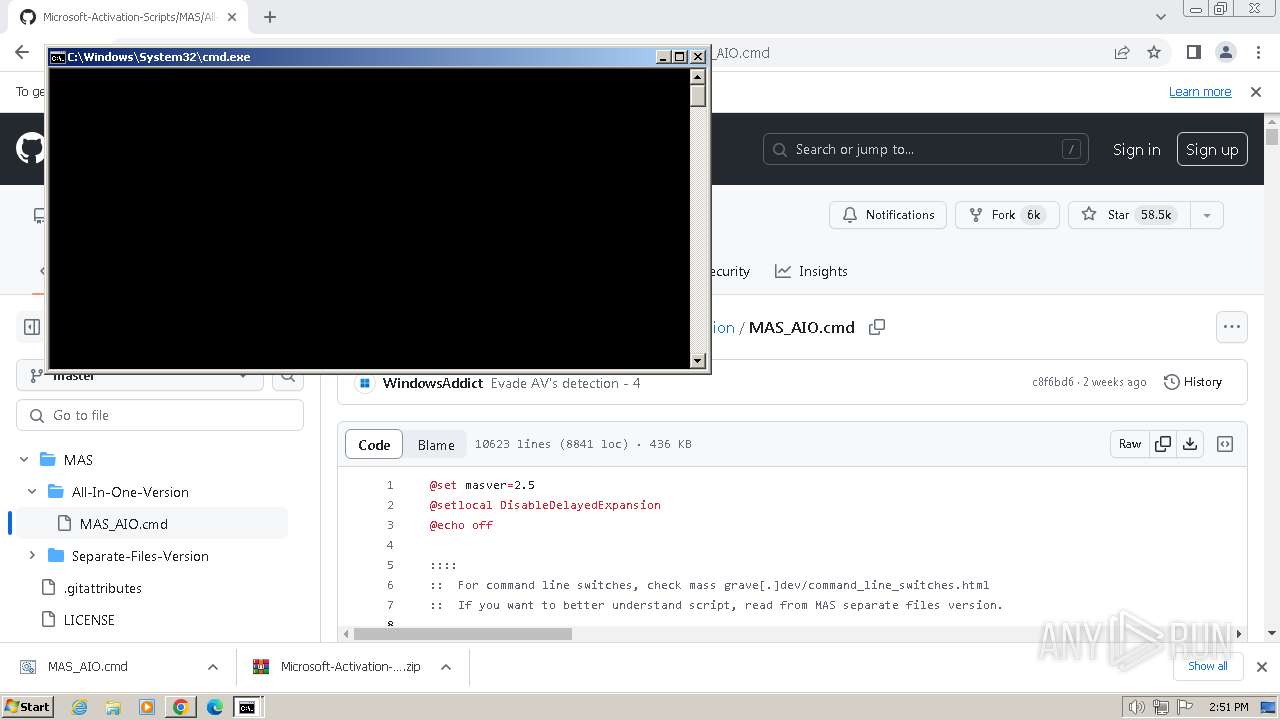The width and height of the screenshot is (1280, 720).
Task: Fork the repository button
Action: click(x=1005, y=215)
